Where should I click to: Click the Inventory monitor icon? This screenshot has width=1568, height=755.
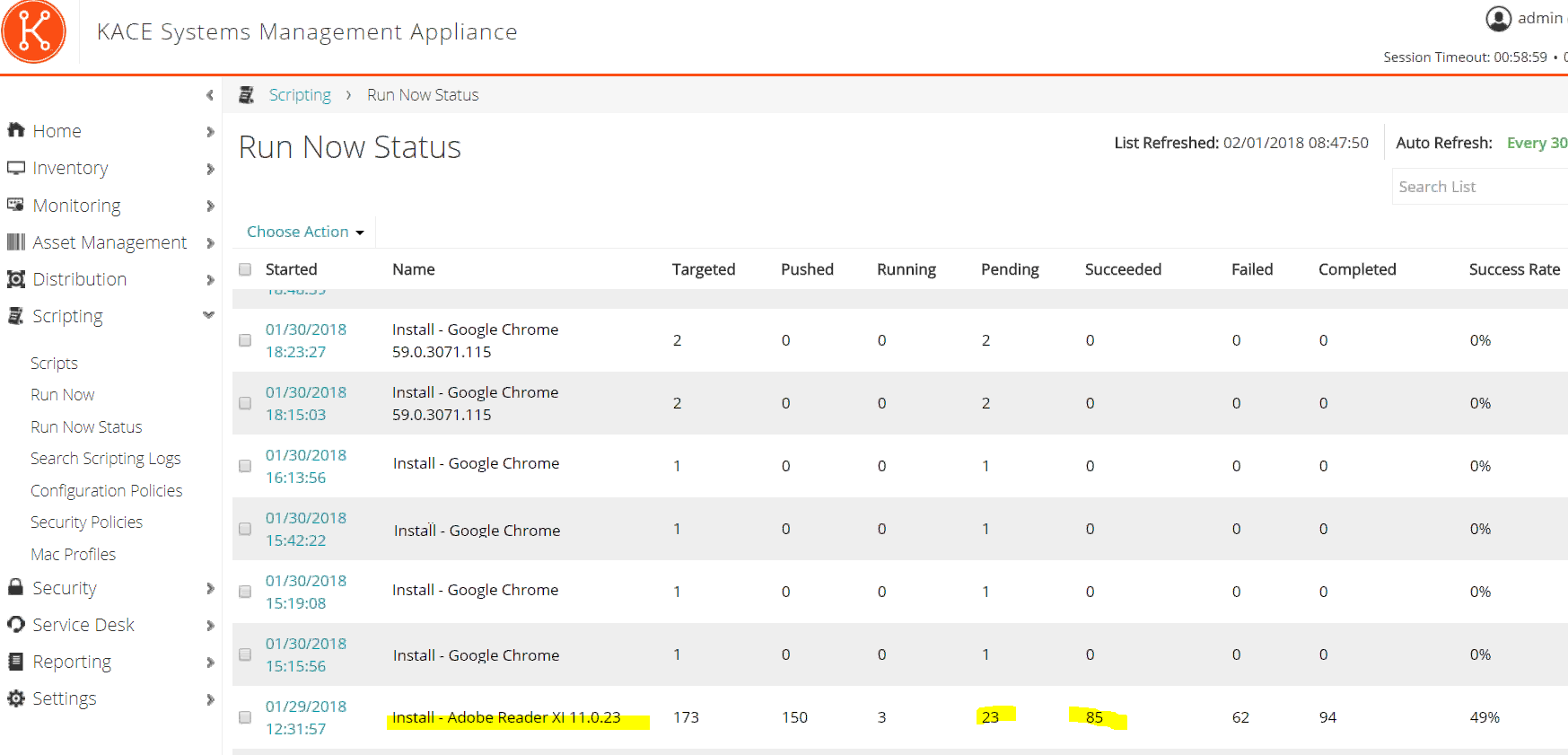15,168
